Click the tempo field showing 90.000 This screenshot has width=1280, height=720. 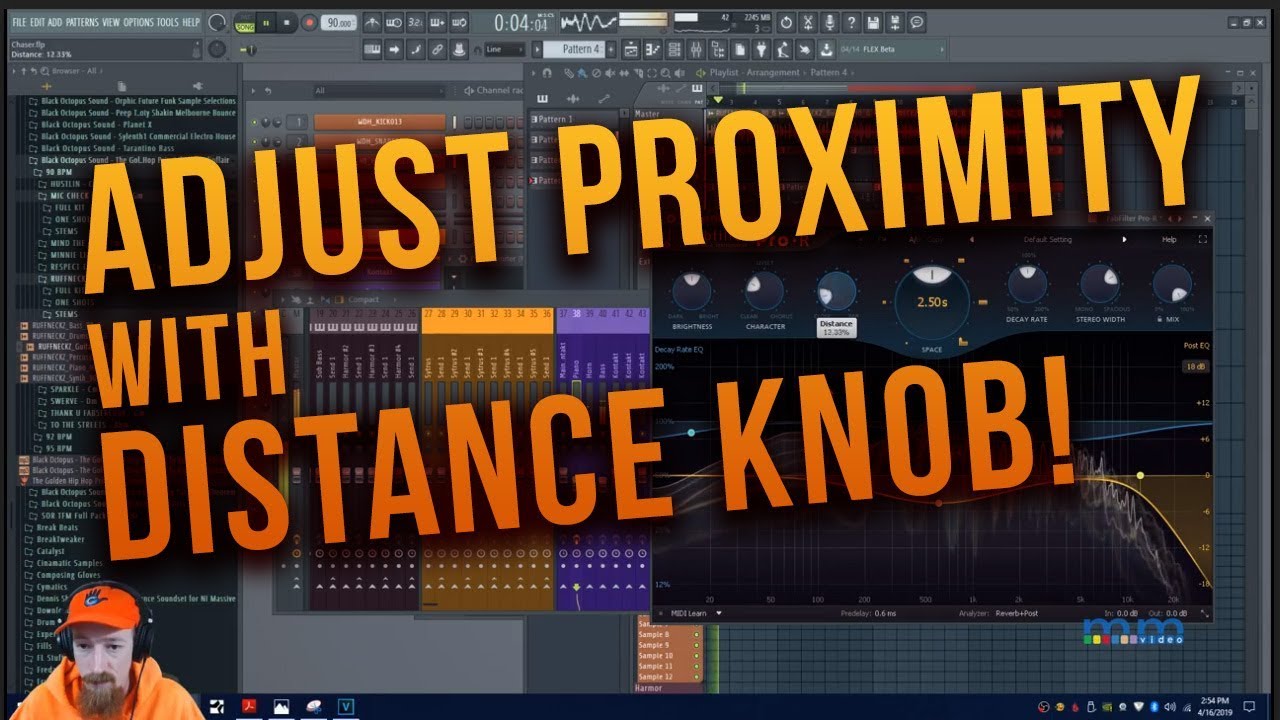(x=336, y=22)
